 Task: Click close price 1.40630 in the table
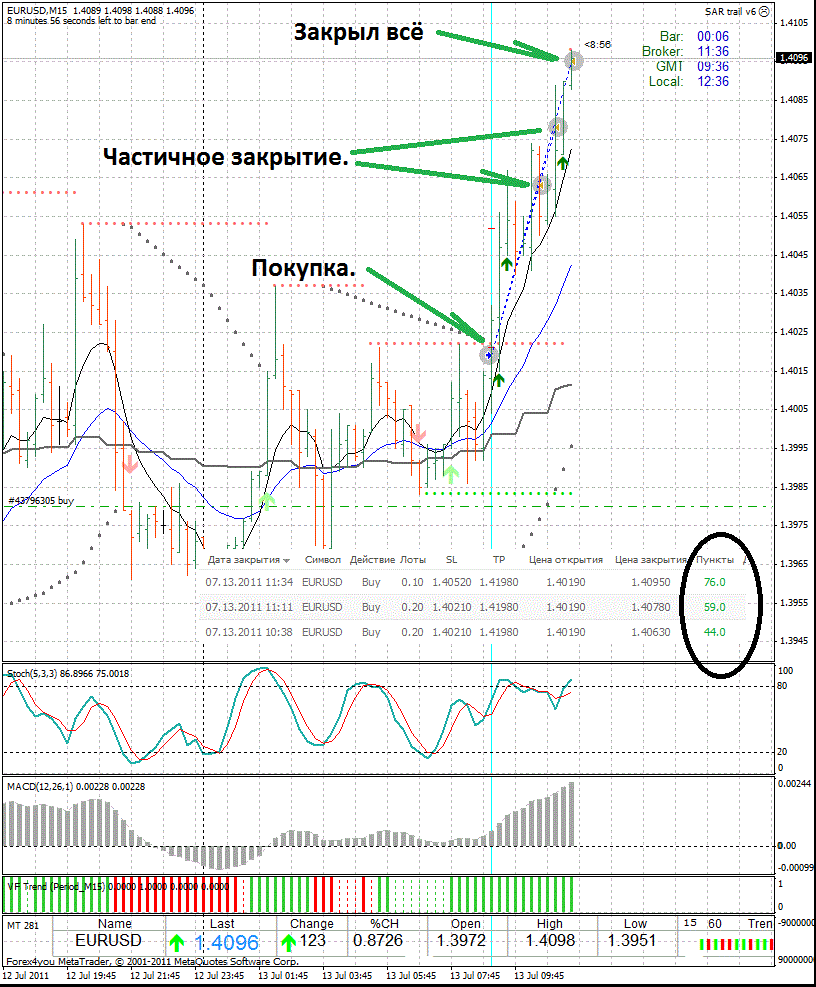650,632
